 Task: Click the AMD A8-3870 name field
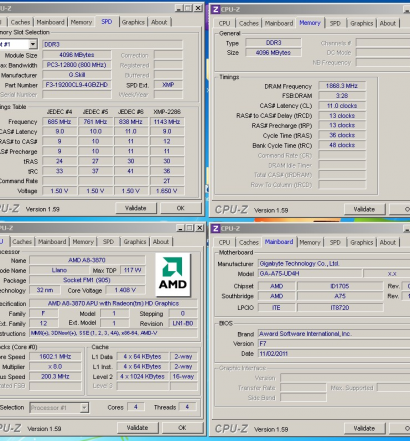tap(87, 260)
